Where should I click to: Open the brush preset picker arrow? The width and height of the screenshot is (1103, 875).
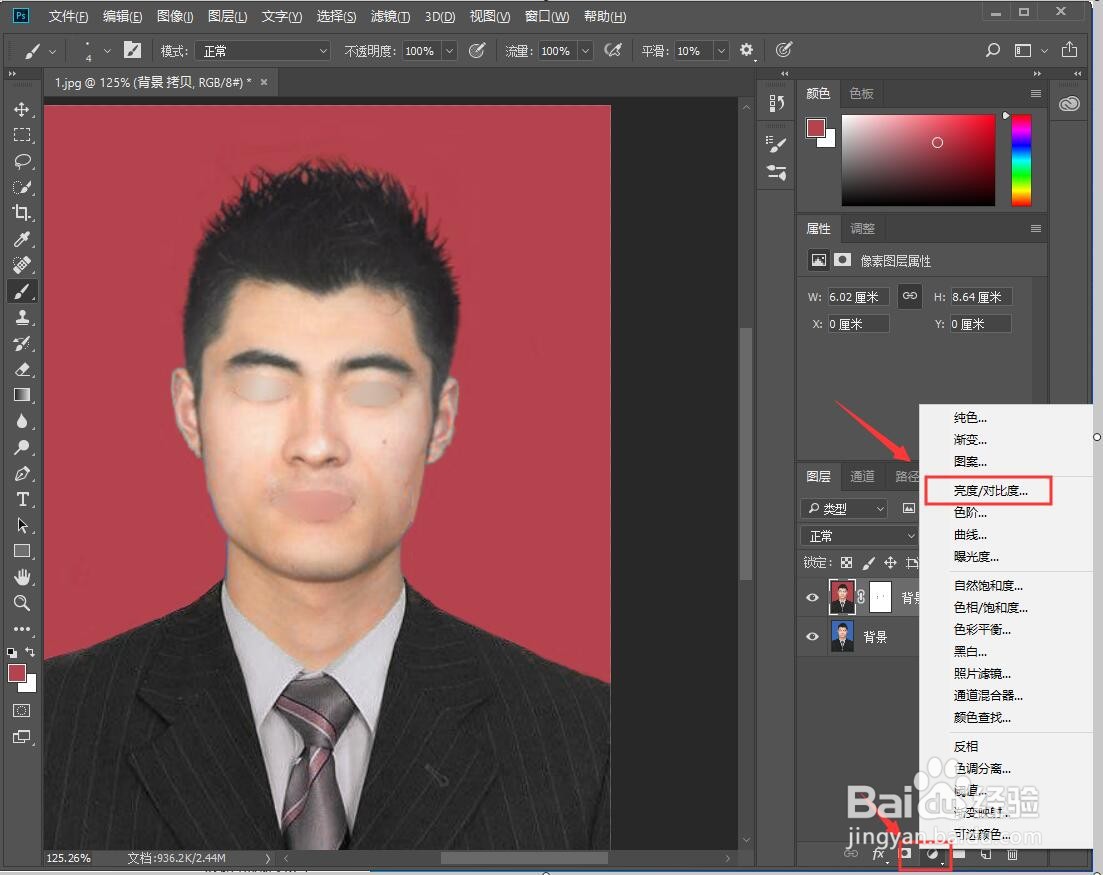coord(107,51)
